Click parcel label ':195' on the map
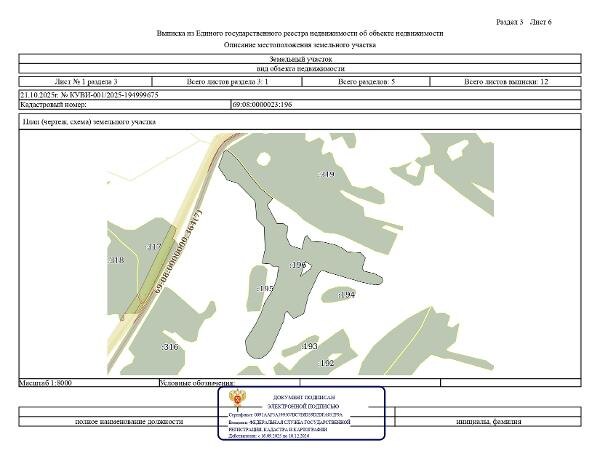Viewport: 600px width, 464px height. tap(265, 288)
